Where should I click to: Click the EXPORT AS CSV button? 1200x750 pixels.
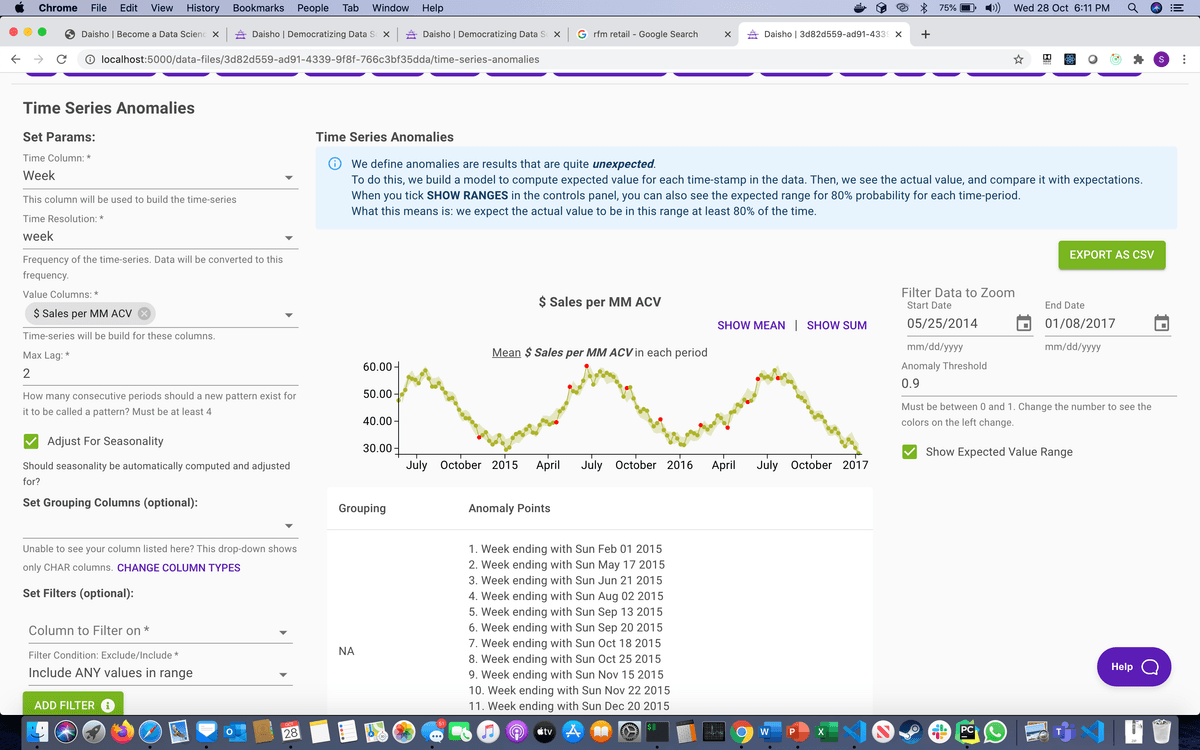tap(1111, 255)
